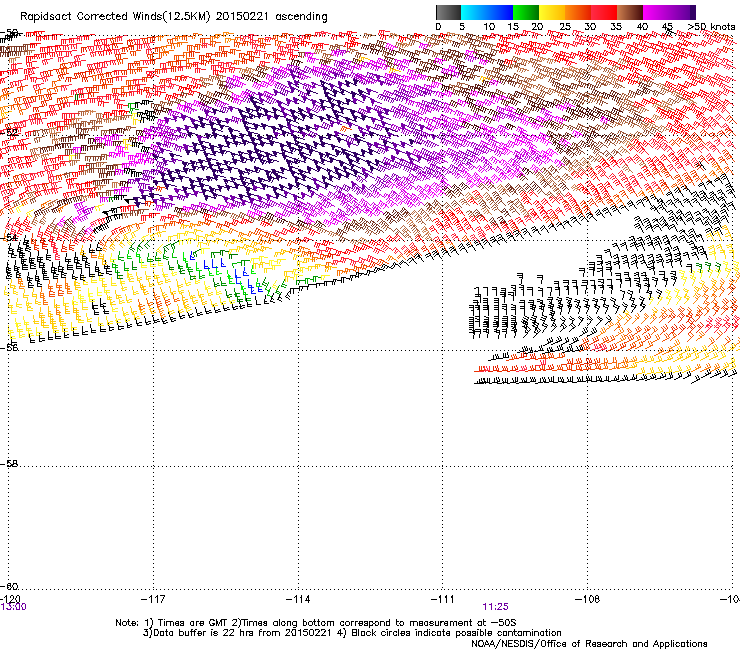740x650 pixels.
Task: Click the cyan-blue 5-15 knots legend segment
Action: (487, 12)
